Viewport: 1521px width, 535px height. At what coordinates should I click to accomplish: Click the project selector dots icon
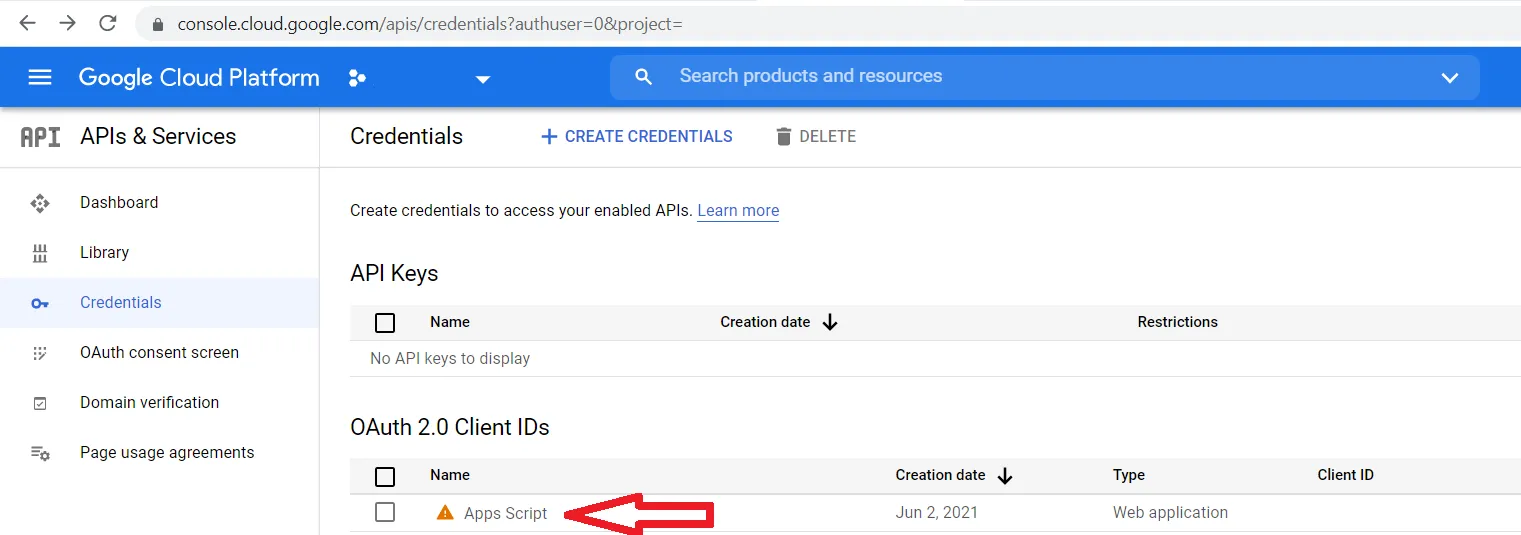356,78
